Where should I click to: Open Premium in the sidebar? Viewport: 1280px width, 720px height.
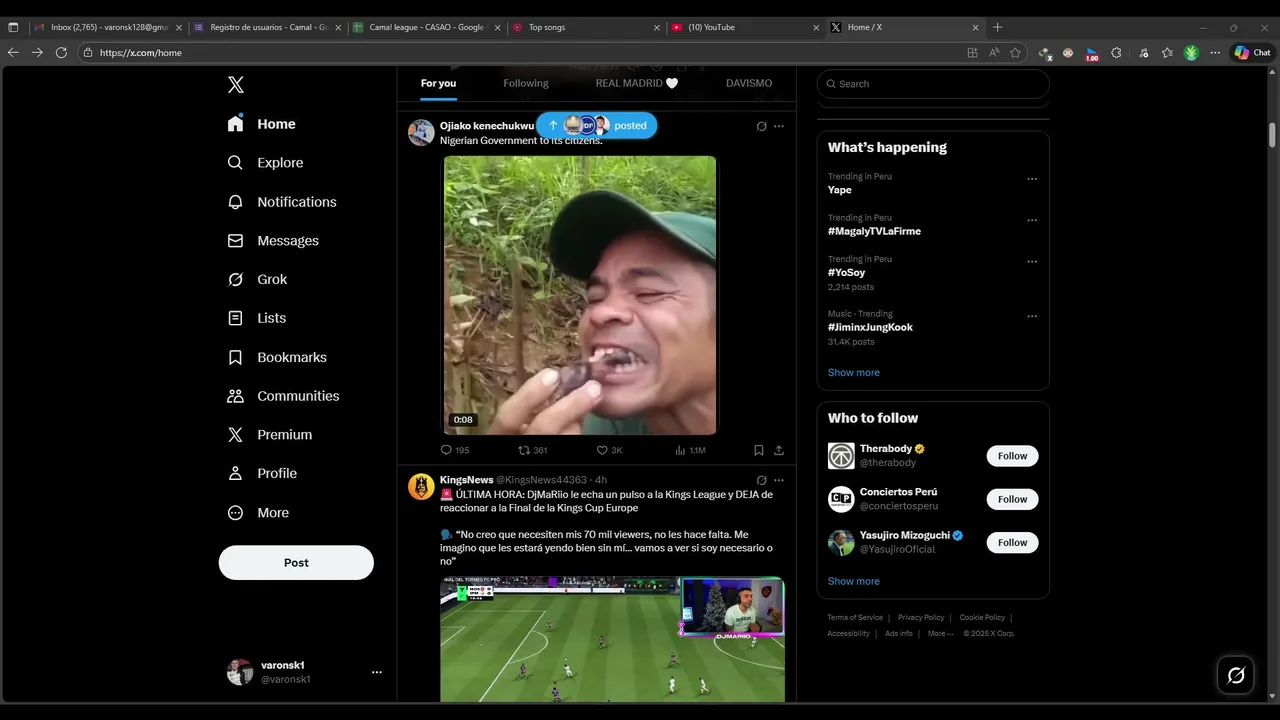pos(270,435)
